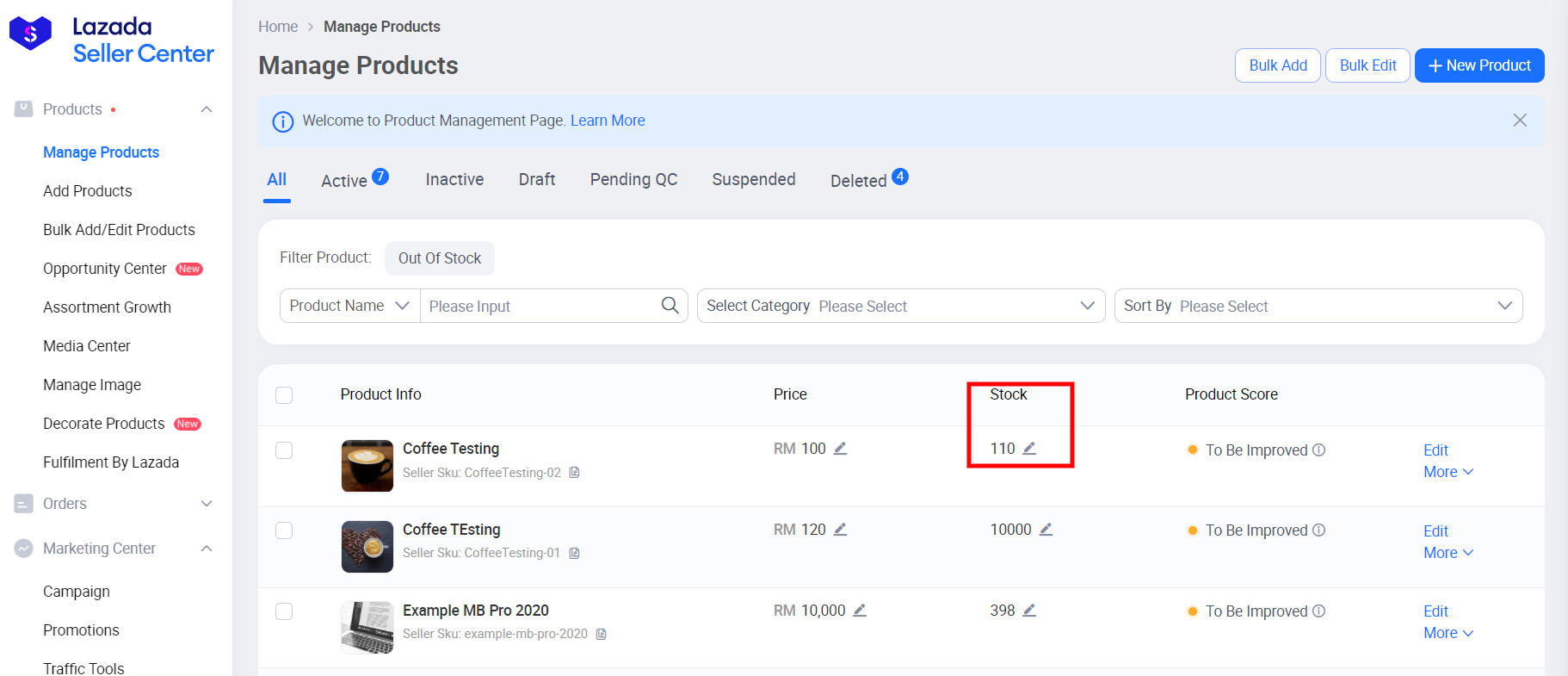
Task: Collapse the Marketing Center section chevron
Action: (x=207, y=549)
